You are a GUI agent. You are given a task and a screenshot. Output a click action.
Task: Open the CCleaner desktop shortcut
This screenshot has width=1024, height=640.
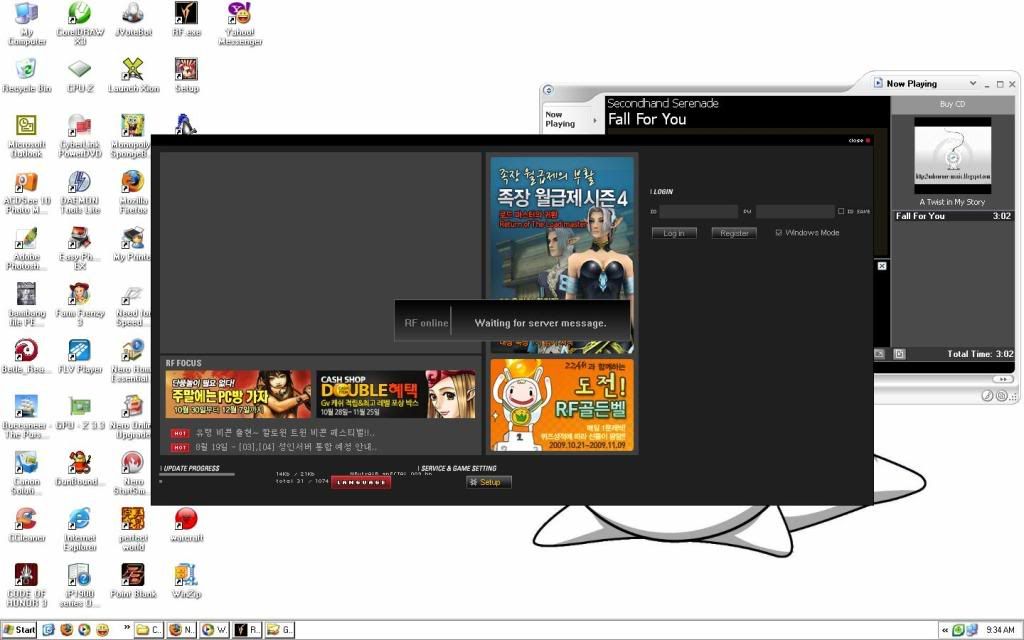pos(27,524)
